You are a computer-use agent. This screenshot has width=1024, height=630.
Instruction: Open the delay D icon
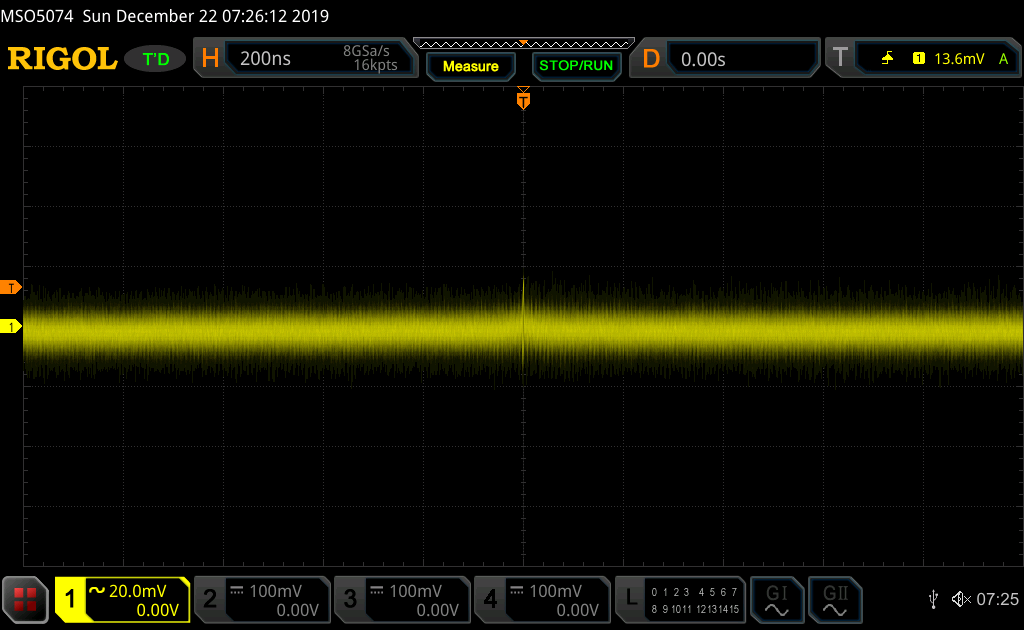click(650, 59)
